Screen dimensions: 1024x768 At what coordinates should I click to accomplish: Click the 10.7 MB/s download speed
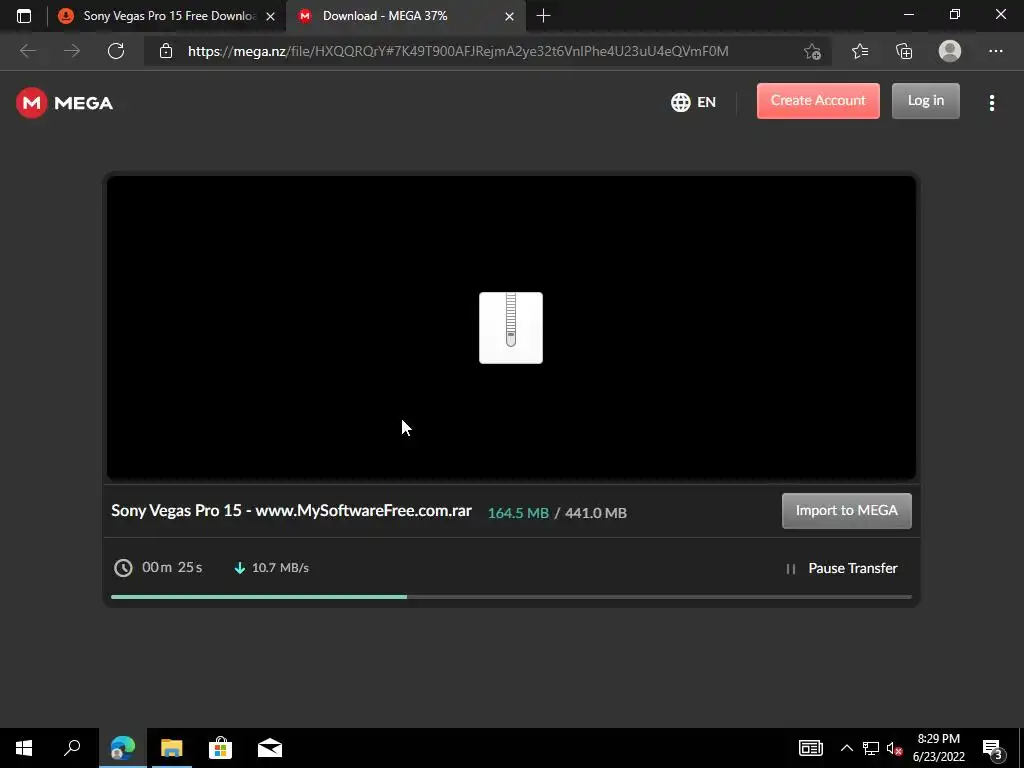pos(280,568)
